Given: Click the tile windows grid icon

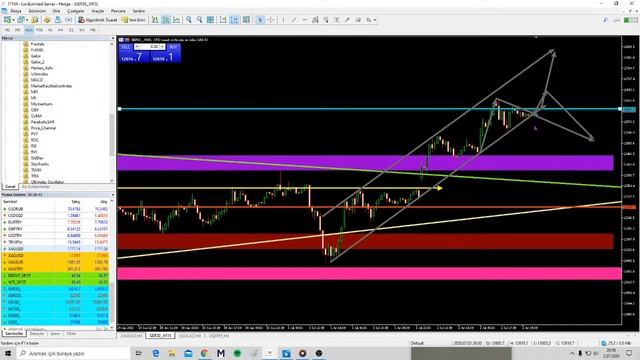Looking at the screenshot, I should click(210, 20).
